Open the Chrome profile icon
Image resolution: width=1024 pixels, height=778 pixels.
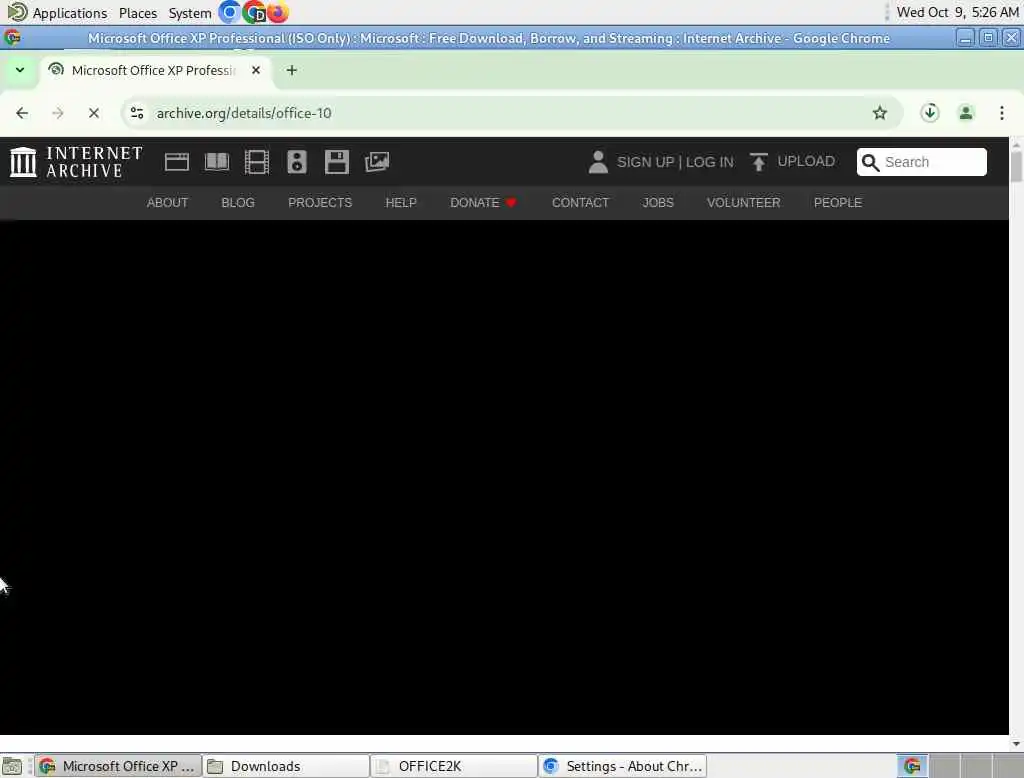(966, 113)
